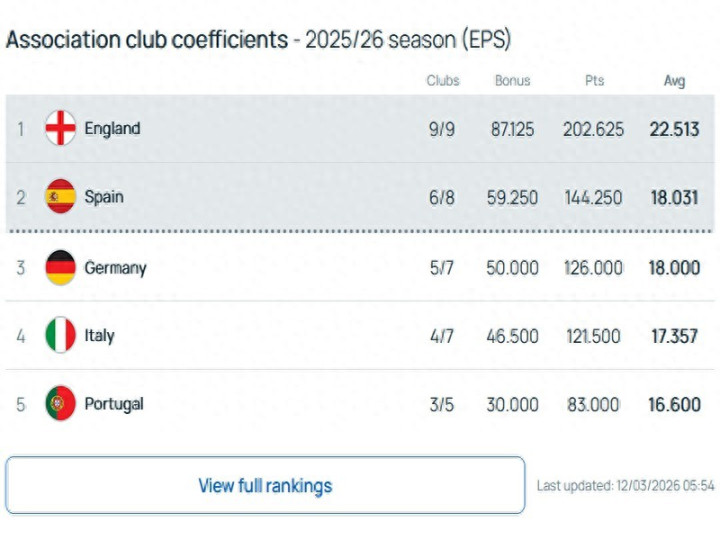
Task: Click Italy's clubs value 4/7
Action: [442, 336]
